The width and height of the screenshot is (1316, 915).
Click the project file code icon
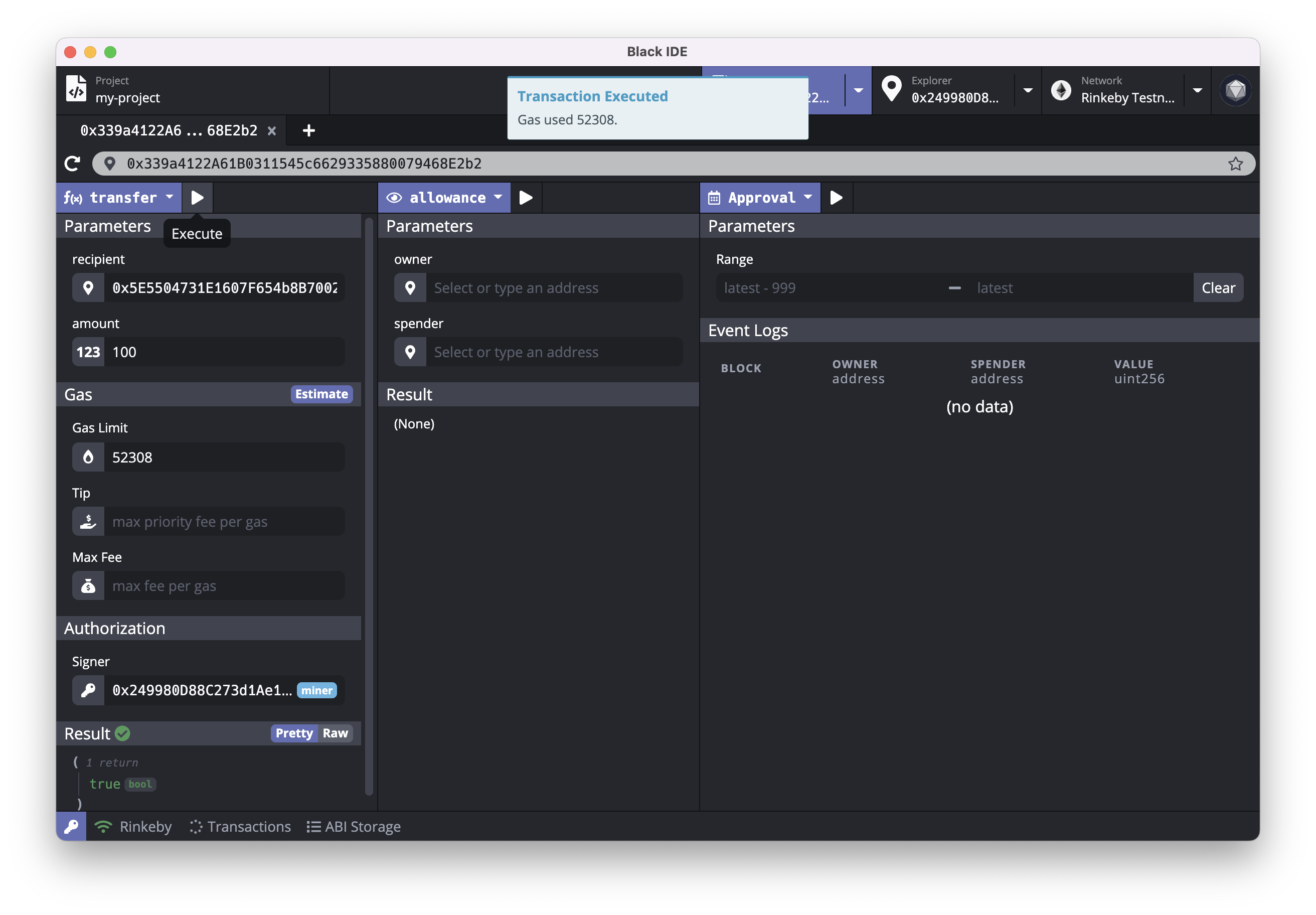[76, 89]
